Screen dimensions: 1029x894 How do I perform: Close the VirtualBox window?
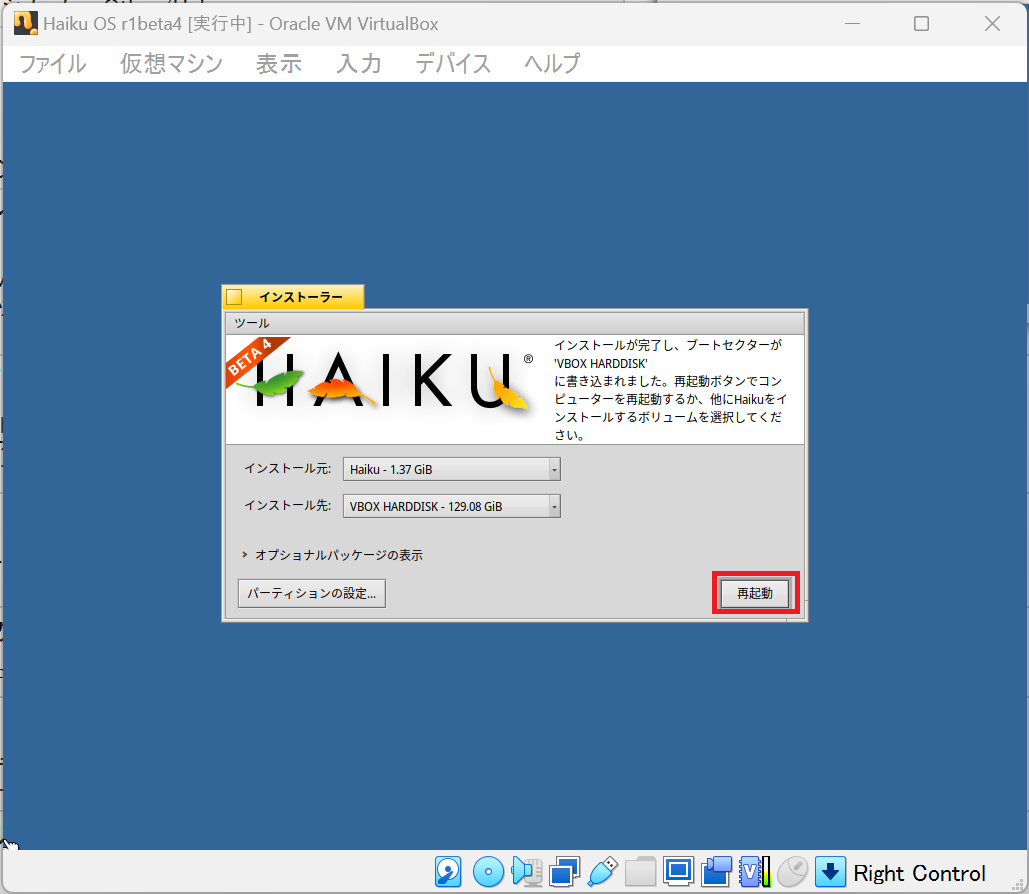992,24
